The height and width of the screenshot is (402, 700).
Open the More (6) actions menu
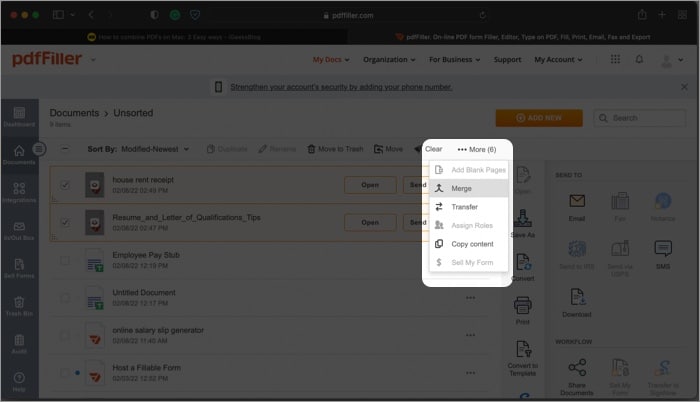477,149
